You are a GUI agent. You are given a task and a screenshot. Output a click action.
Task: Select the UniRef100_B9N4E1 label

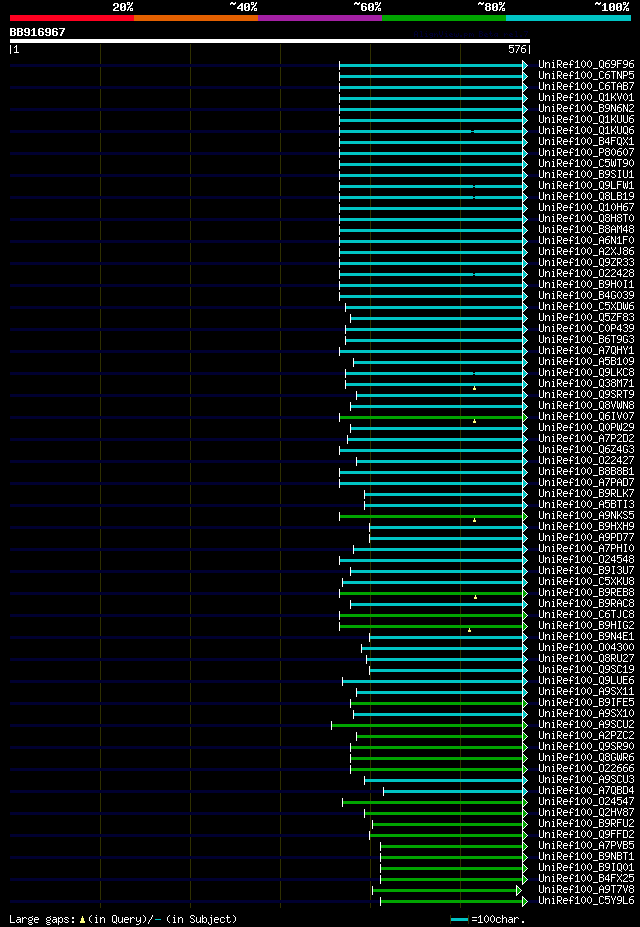[x=586, y=637]
